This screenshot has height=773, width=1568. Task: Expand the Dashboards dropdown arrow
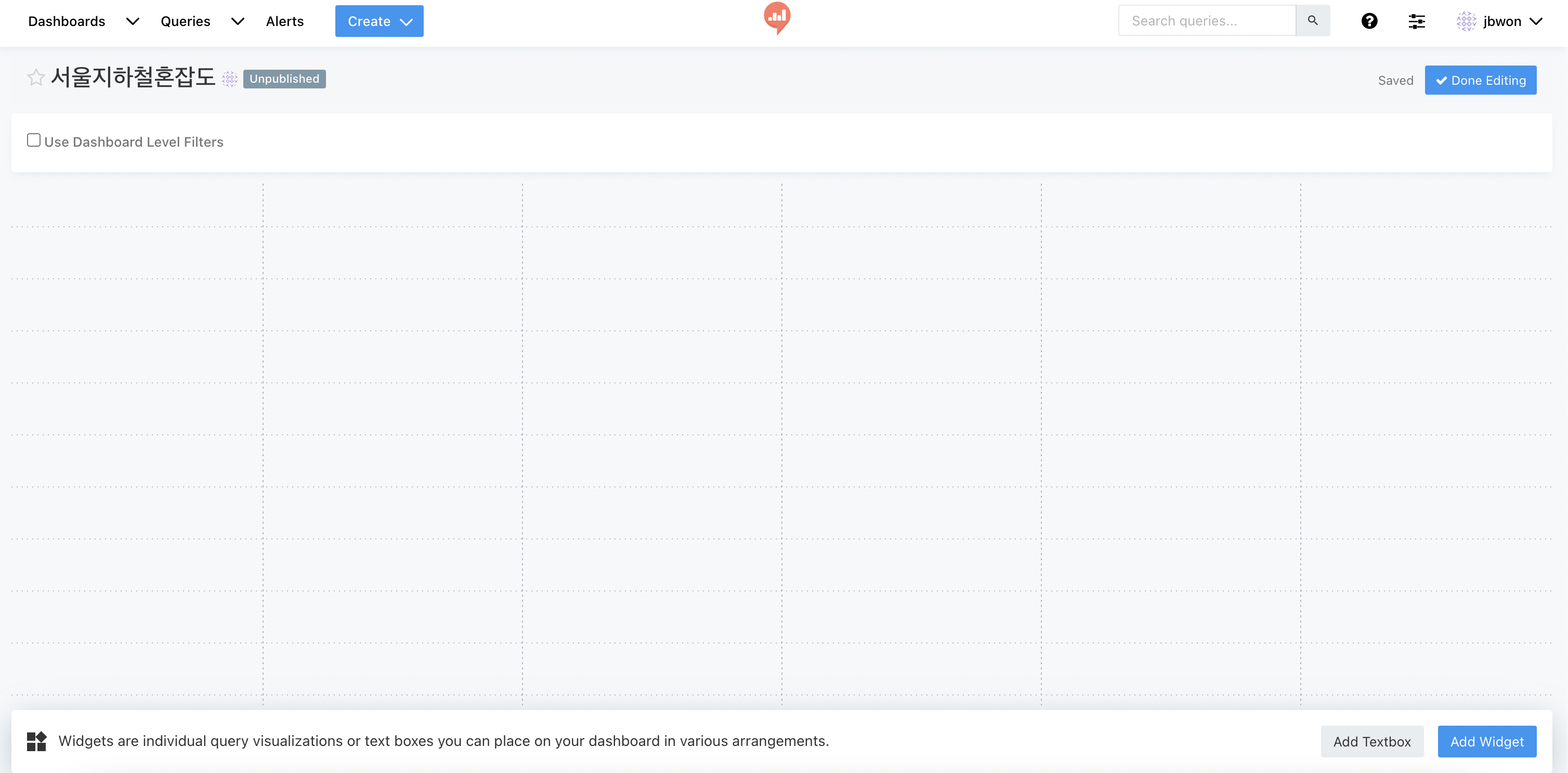click(133, 21)
